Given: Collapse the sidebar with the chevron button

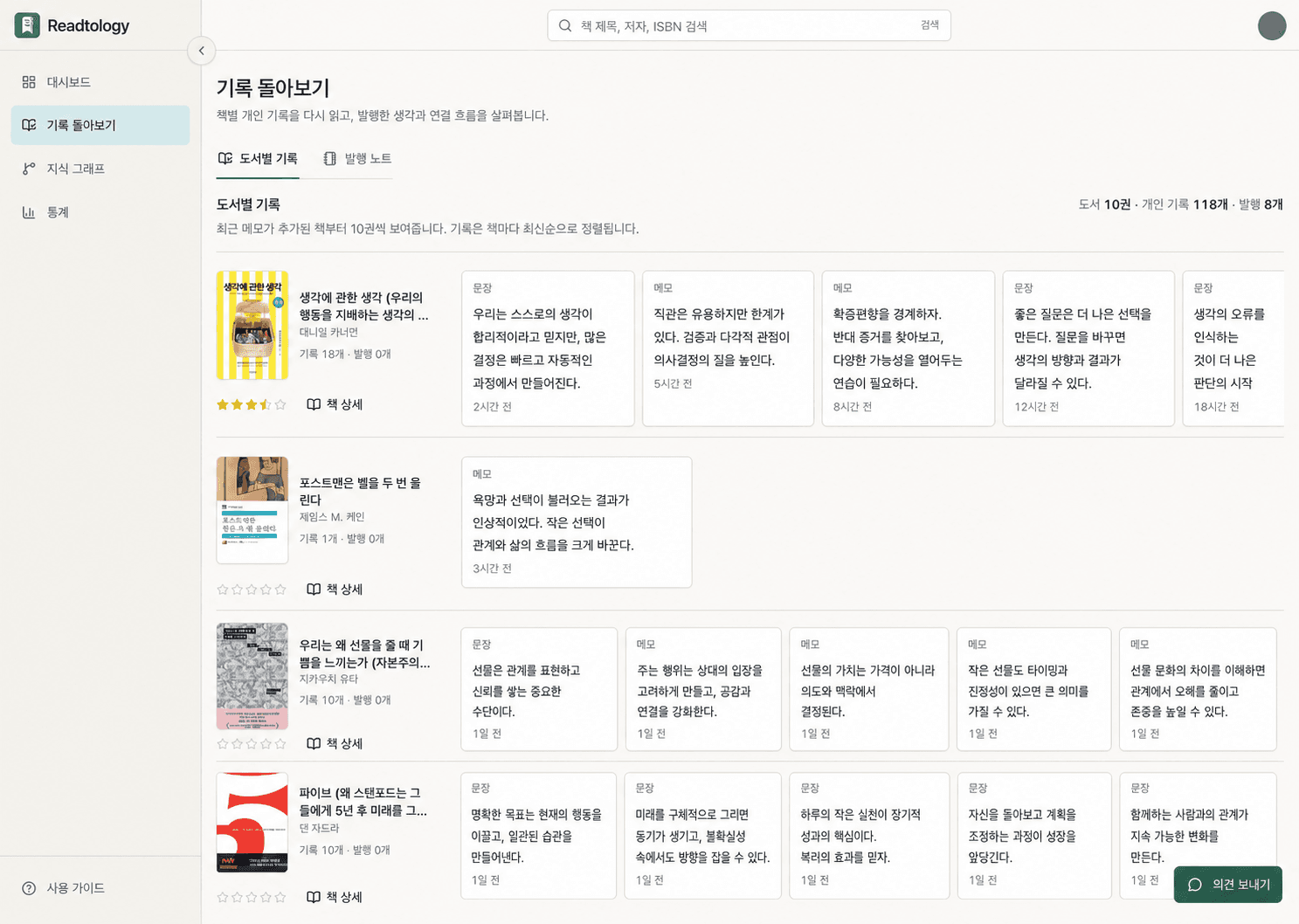Looking at the screenshot, I should (x=201, y=51).
